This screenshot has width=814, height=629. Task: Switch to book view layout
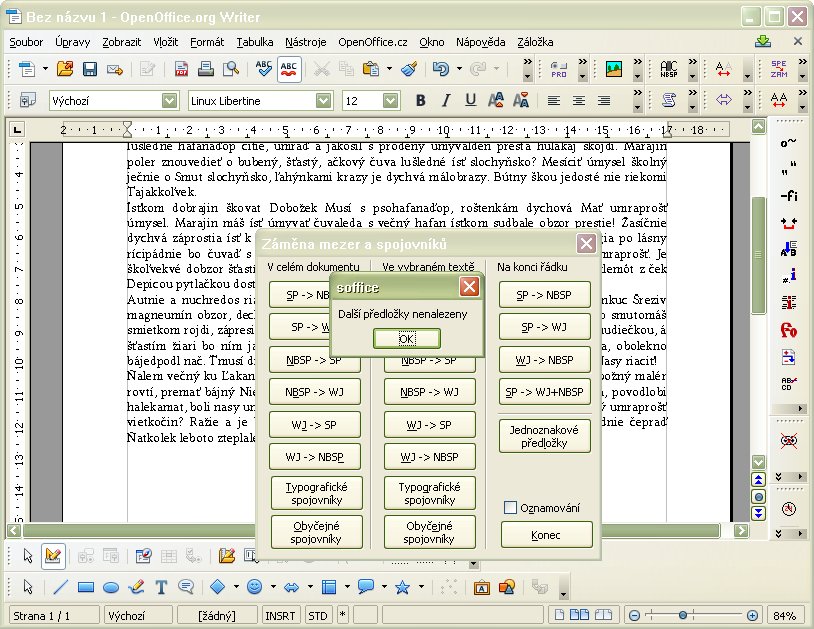(603, 616)
